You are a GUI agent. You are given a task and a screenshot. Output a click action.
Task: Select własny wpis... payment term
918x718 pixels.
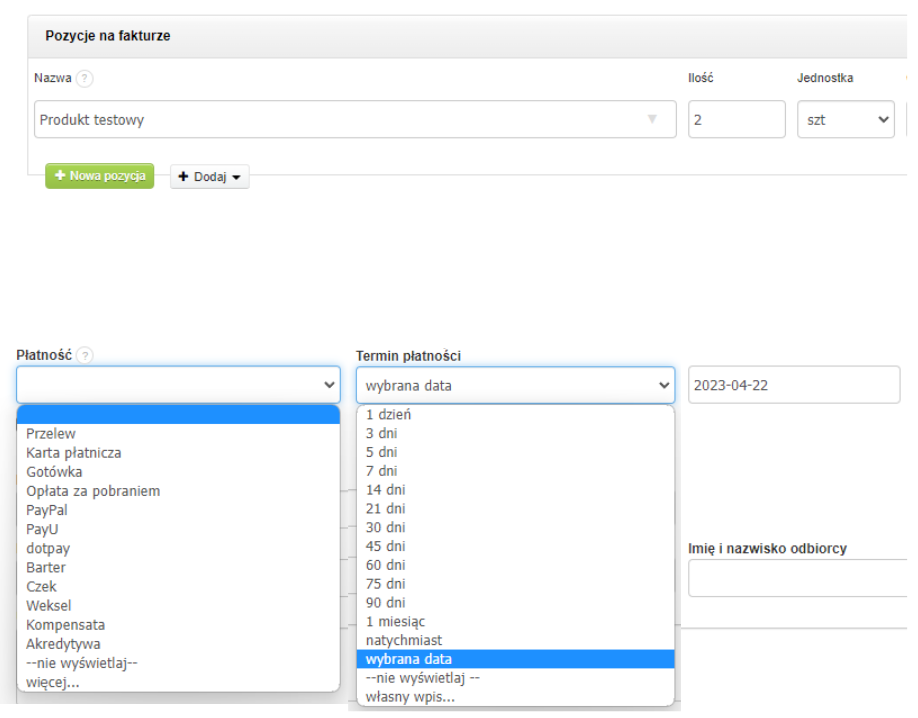[x=515, y=697]
